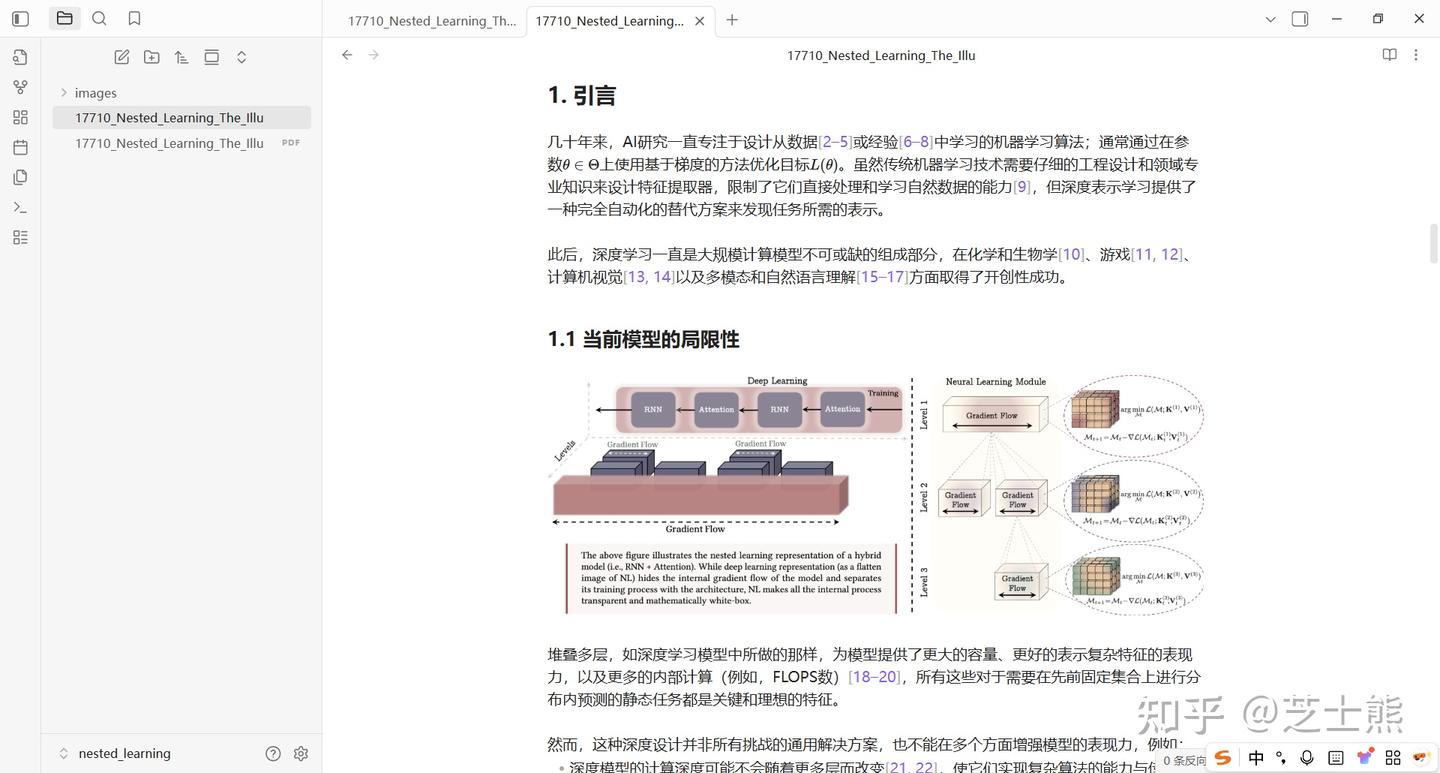Viewport: 1440px width, 773px height.
Task: Open the three-dot more options menu
Action: 1416,55
